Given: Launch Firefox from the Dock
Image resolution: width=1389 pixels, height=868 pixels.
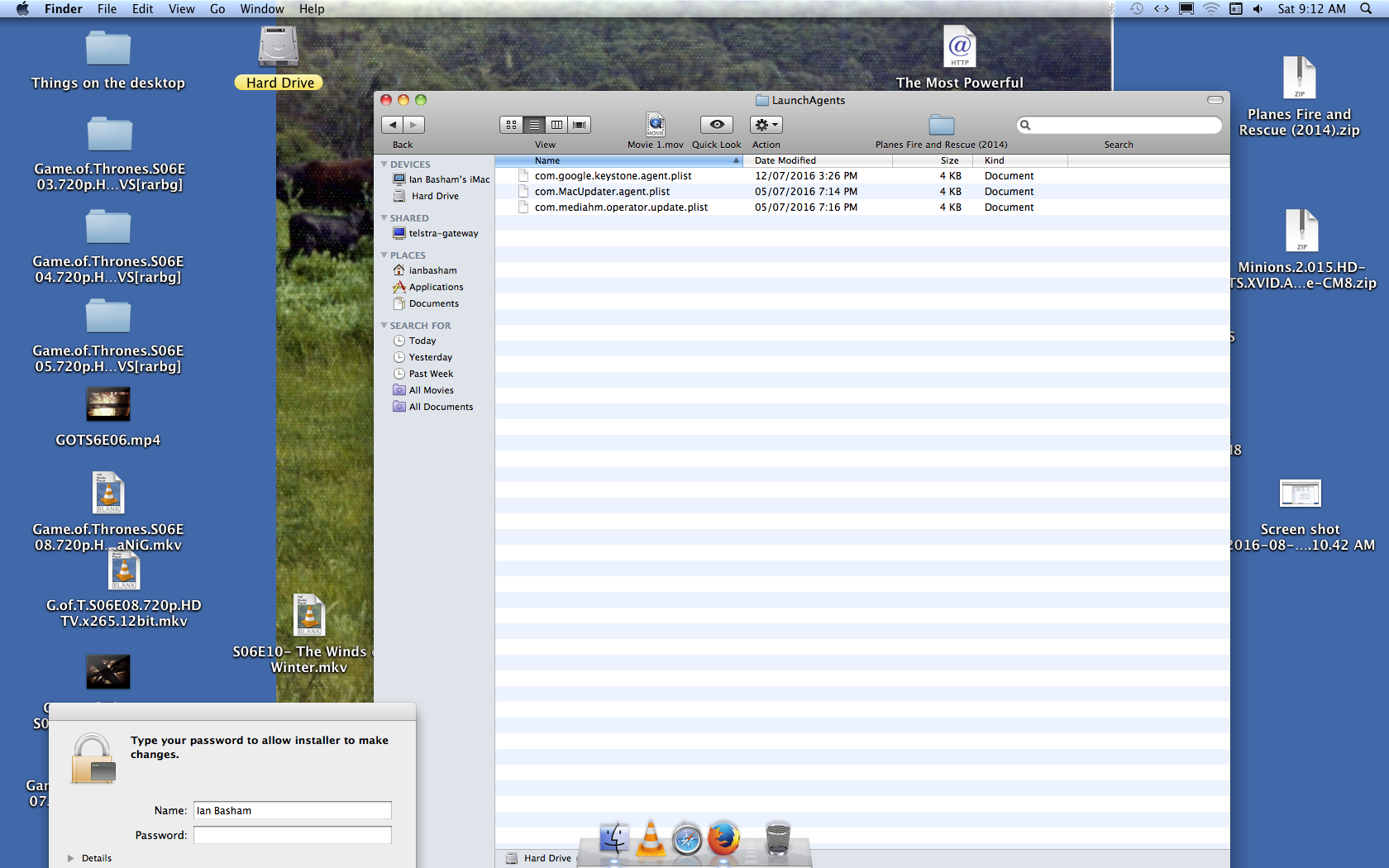Looking at the screenshot, I should [723, 838].
